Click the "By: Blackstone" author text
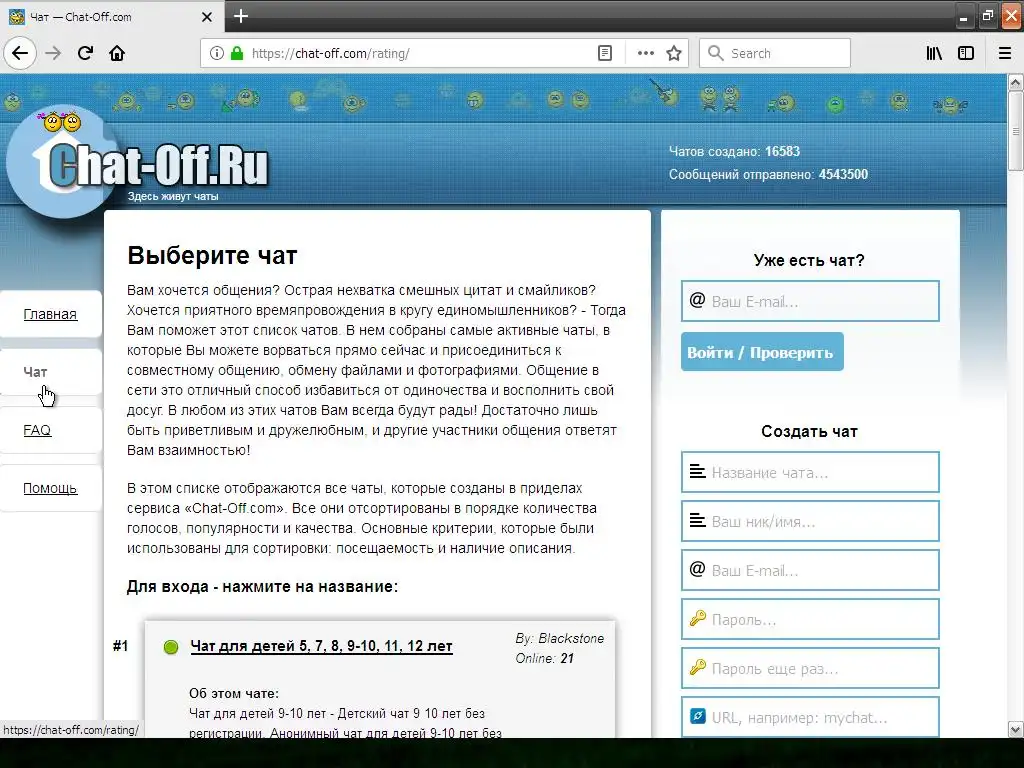This screenshot has width=1024, height=768. pyautogui.click(x=560, y=639)
